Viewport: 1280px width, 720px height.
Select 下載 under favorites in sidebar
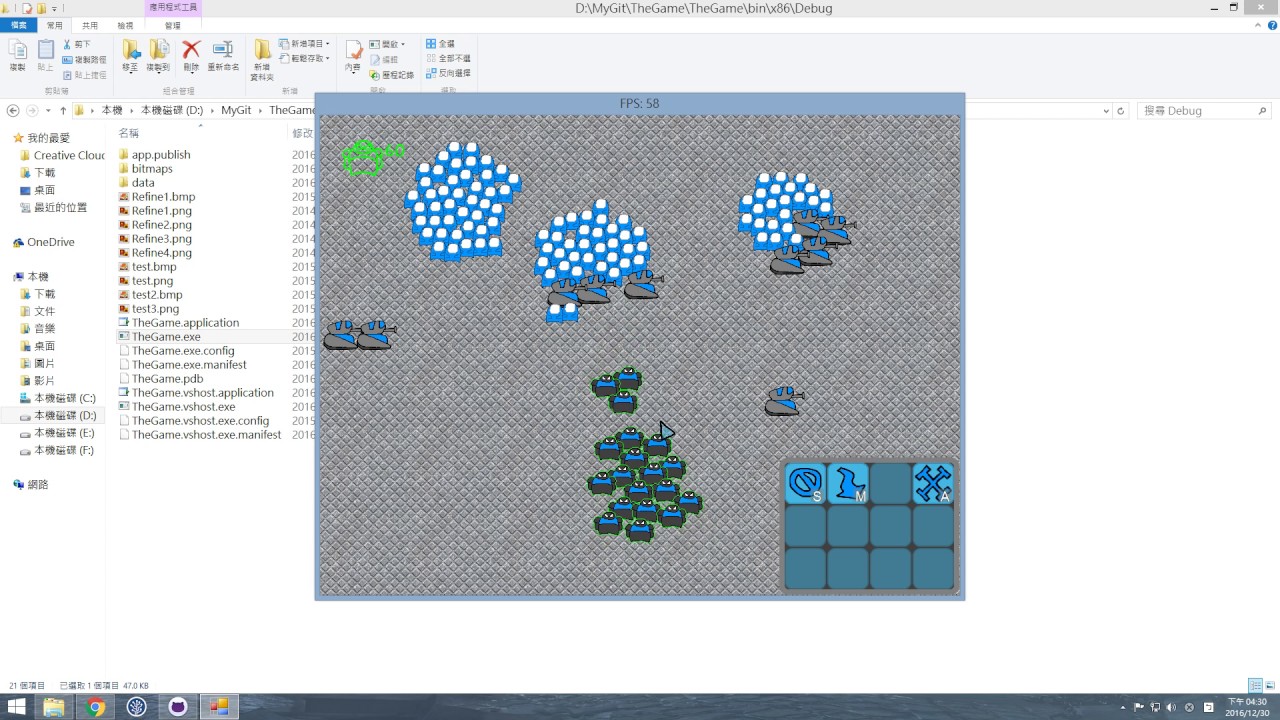[45, 172]
